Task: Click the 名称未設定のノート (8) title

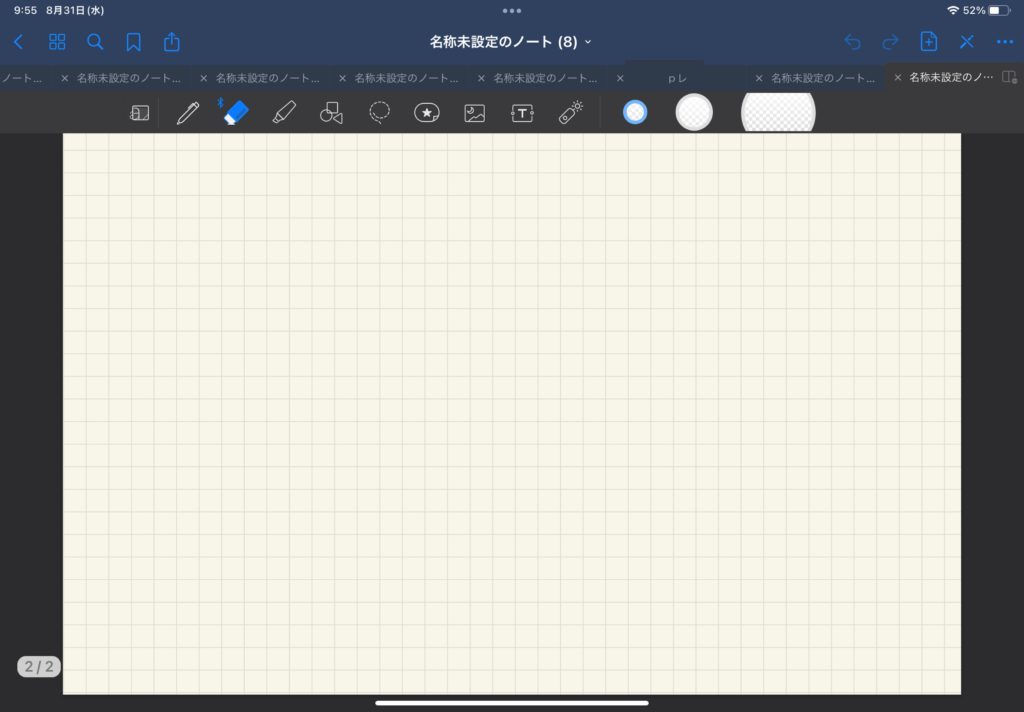Action: pos(503,42)
